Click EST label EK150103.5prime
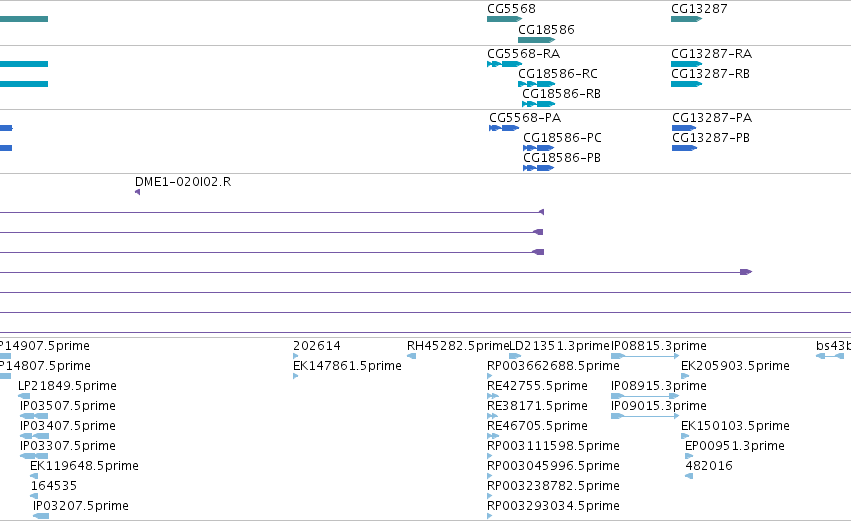Screen dimensions: 851x521 coord(735,426)
